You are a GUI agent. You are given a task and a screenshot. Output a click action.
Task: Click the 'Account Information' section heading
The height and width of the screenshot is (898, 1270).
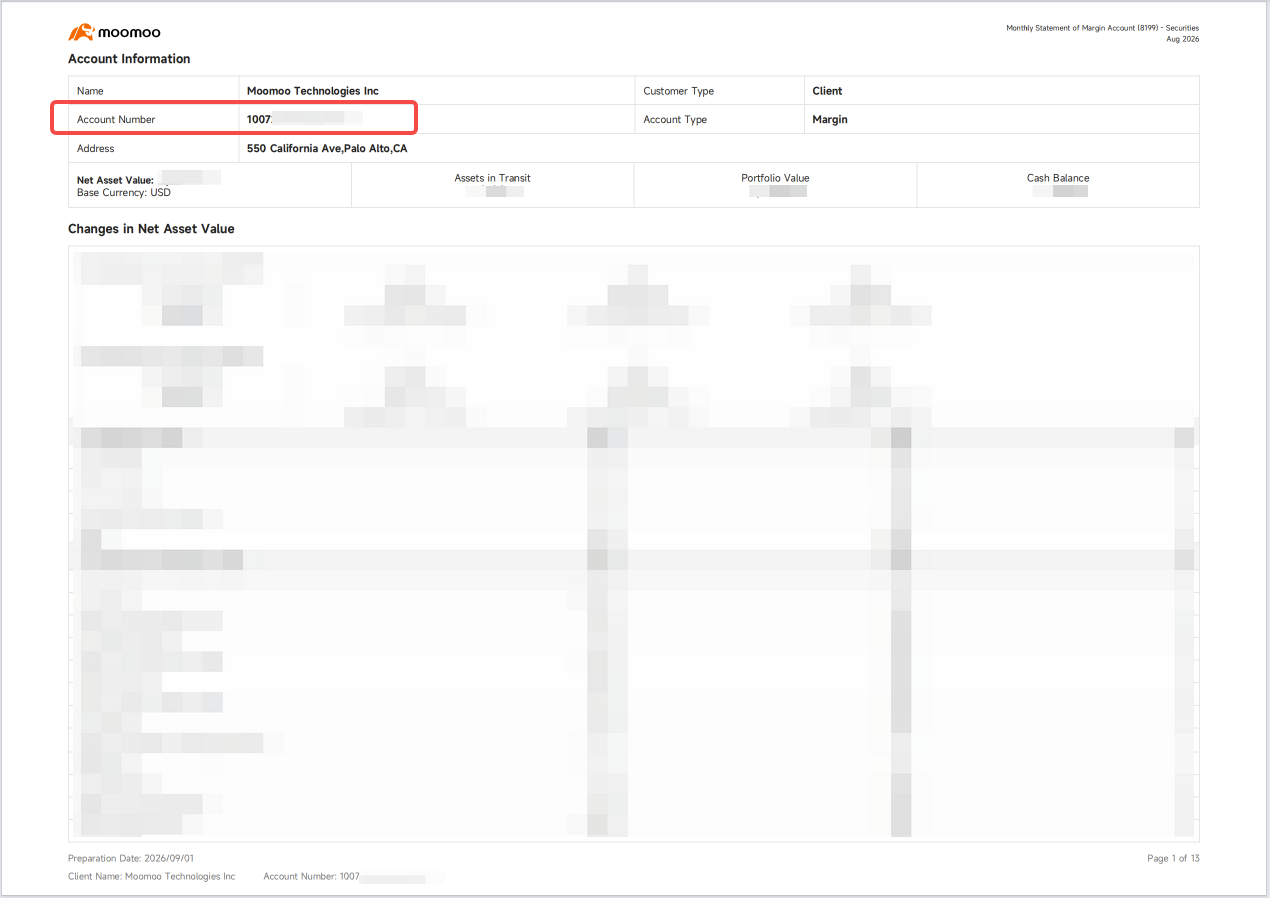click(129, 59)
